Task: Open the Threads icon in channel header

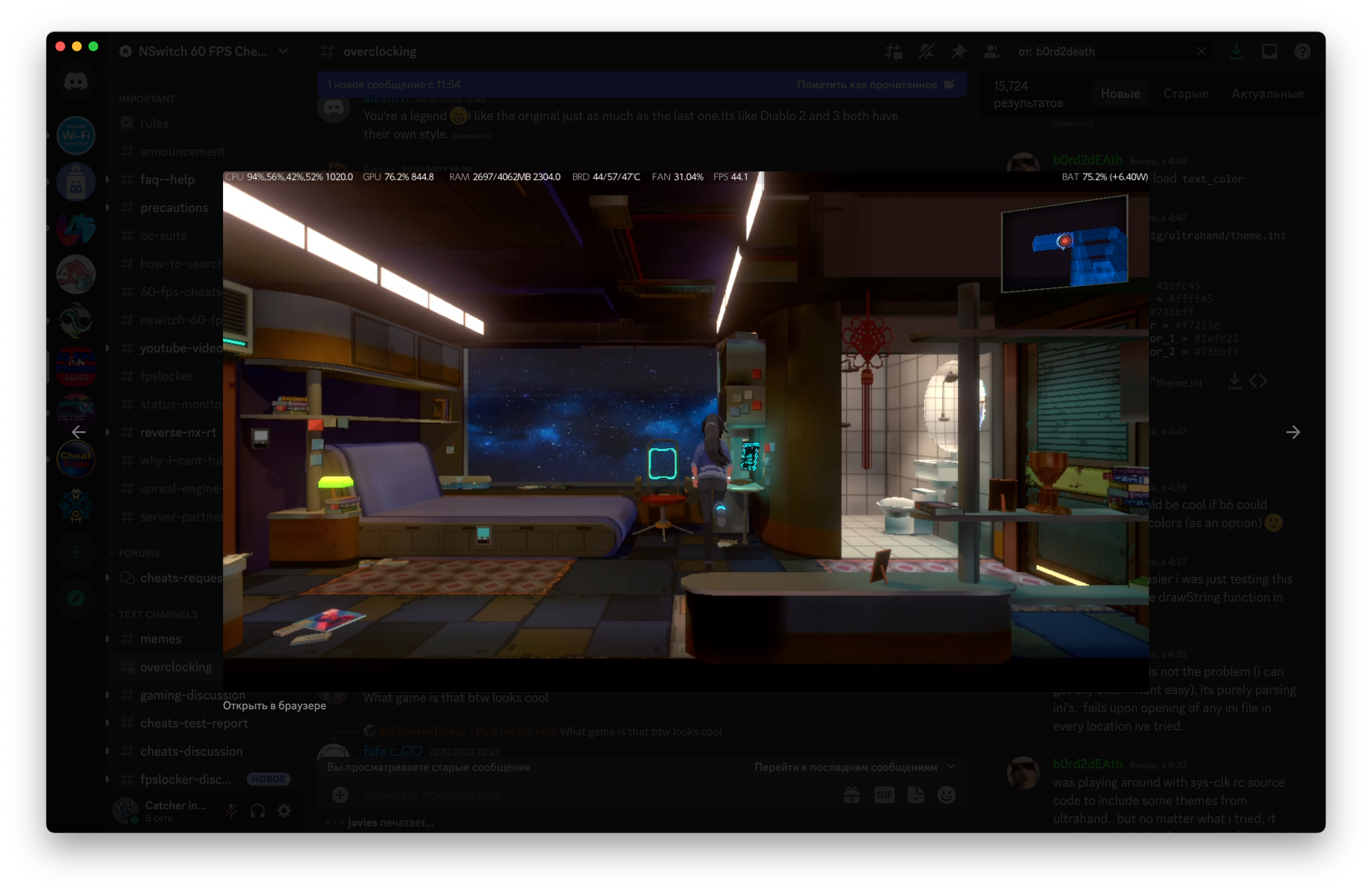Action: click(893, 51)
